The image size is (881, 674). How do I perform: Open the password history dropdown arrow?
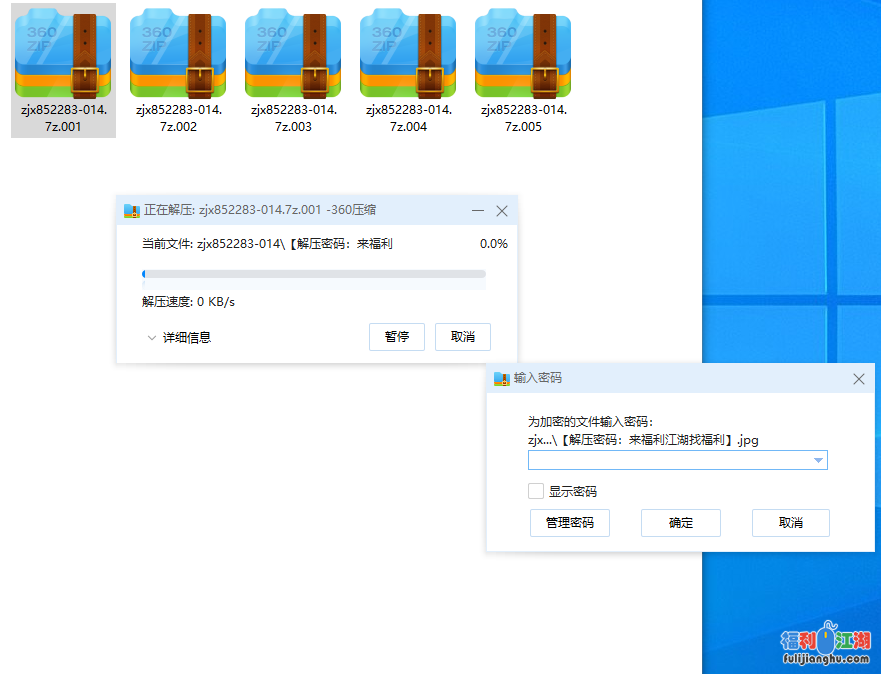(818, 461)
